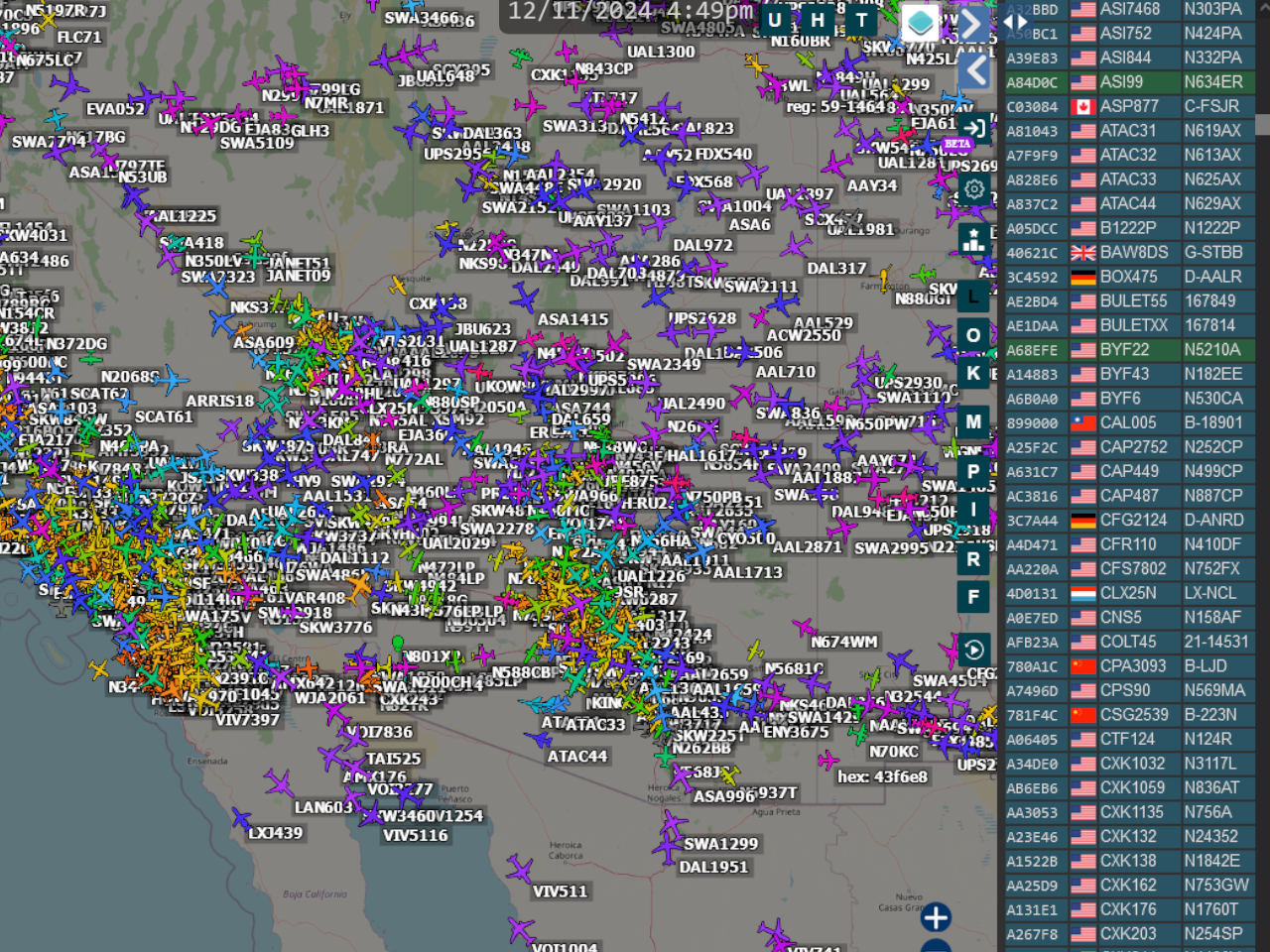
Task: Select the highlighted ASI99 table row
Action: tap(1129, 82)
